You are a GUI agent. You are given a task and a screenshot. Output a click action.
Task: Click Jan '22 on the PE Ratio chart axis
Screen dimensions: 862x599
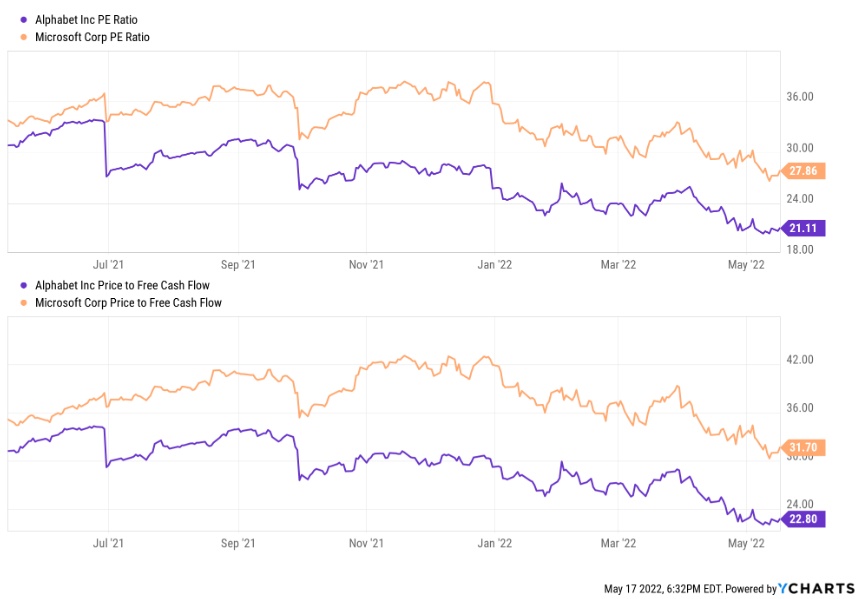point(494,265)
